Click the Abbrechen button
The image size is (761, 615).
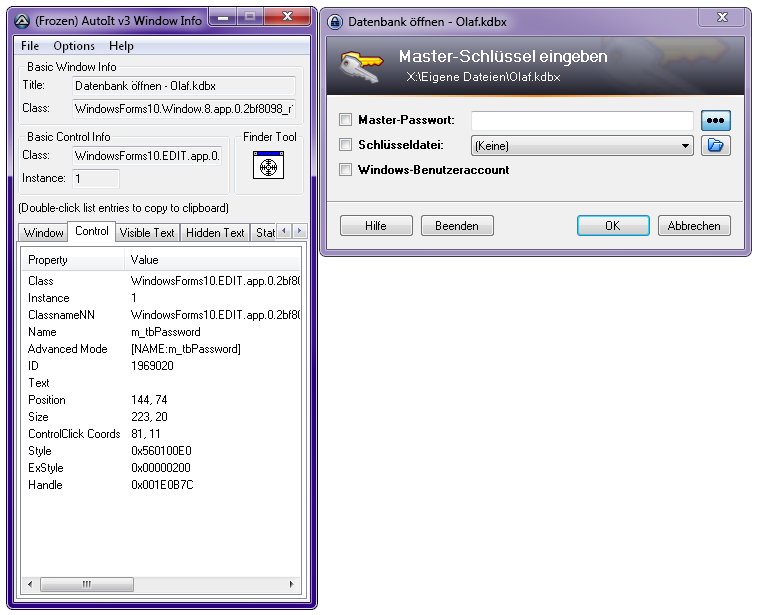click(x=694, y=226)
